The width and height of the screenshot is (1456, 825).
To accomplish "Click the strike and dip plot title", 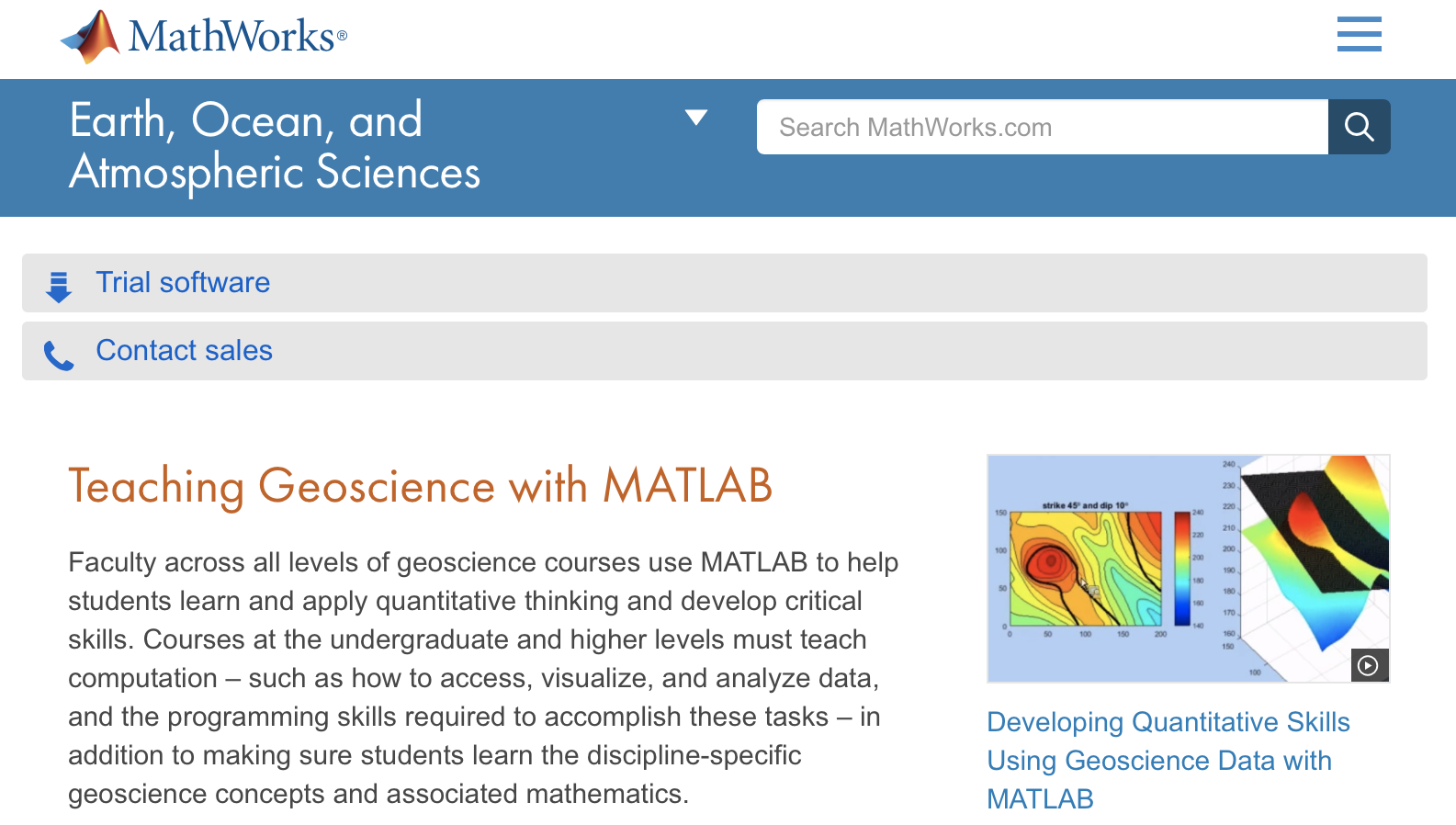I will click(x=1085, y=505).
